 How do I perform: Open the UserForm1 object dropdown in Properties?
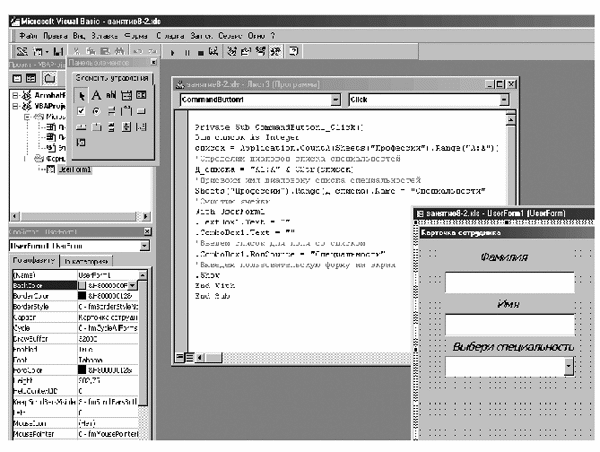click(x=144, y=246)
